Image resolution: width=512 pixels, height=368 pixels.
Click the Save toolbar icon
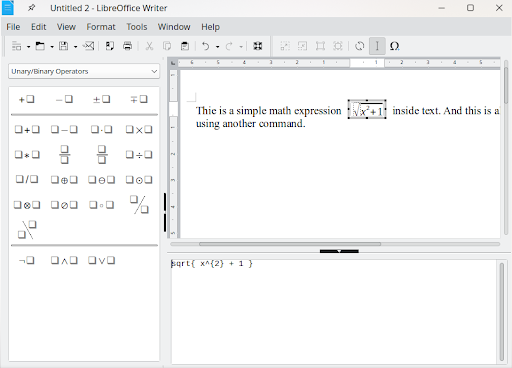tap(63, 46)
